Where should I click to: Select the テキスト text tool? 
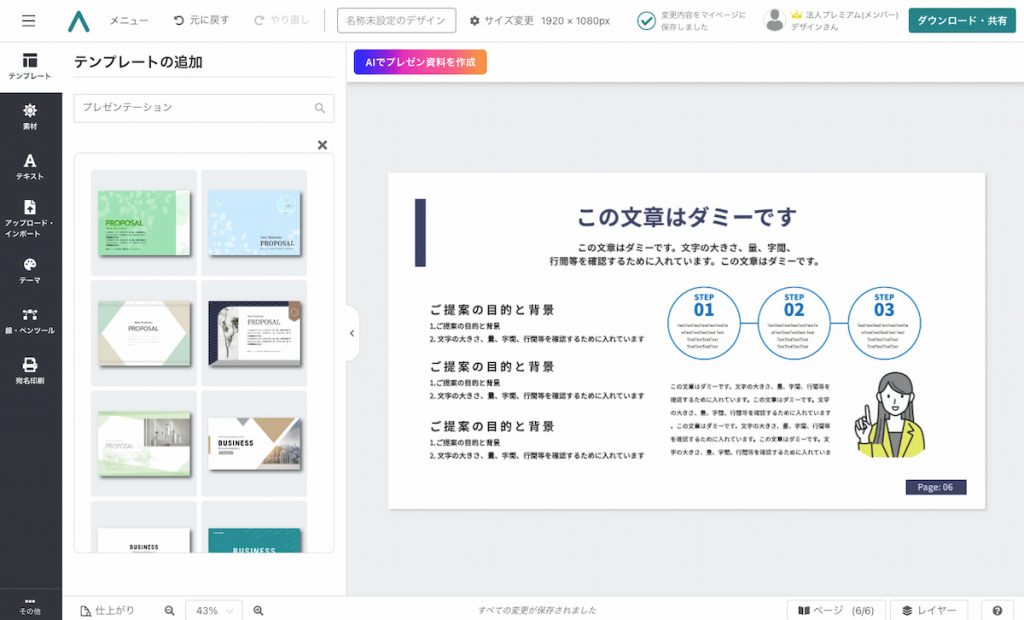tap(30, 166)
